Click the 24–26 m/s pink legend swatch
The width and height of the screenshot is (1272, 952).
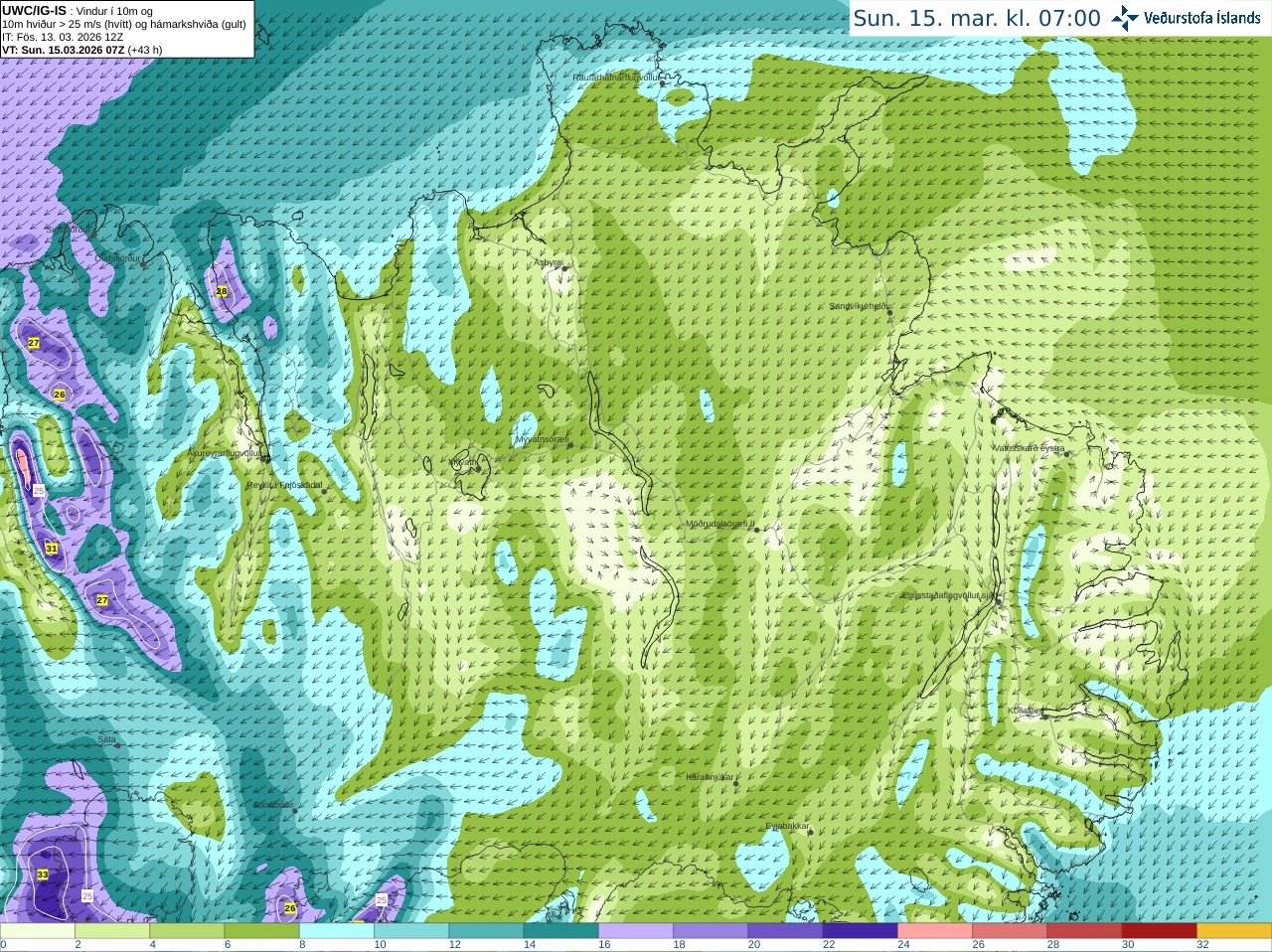coord(935,931)
